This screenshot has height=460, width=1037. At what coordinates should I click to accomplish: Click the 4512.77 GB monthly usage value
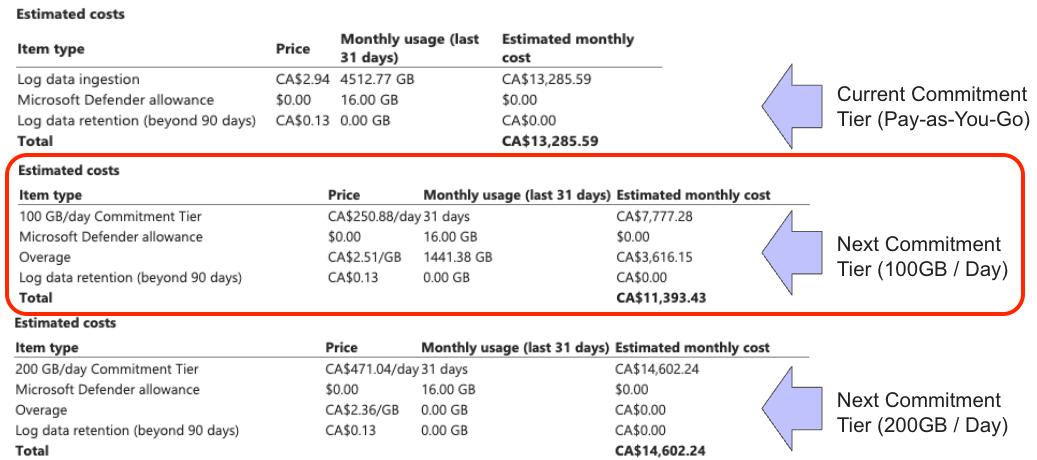click(x=378, y=80)
